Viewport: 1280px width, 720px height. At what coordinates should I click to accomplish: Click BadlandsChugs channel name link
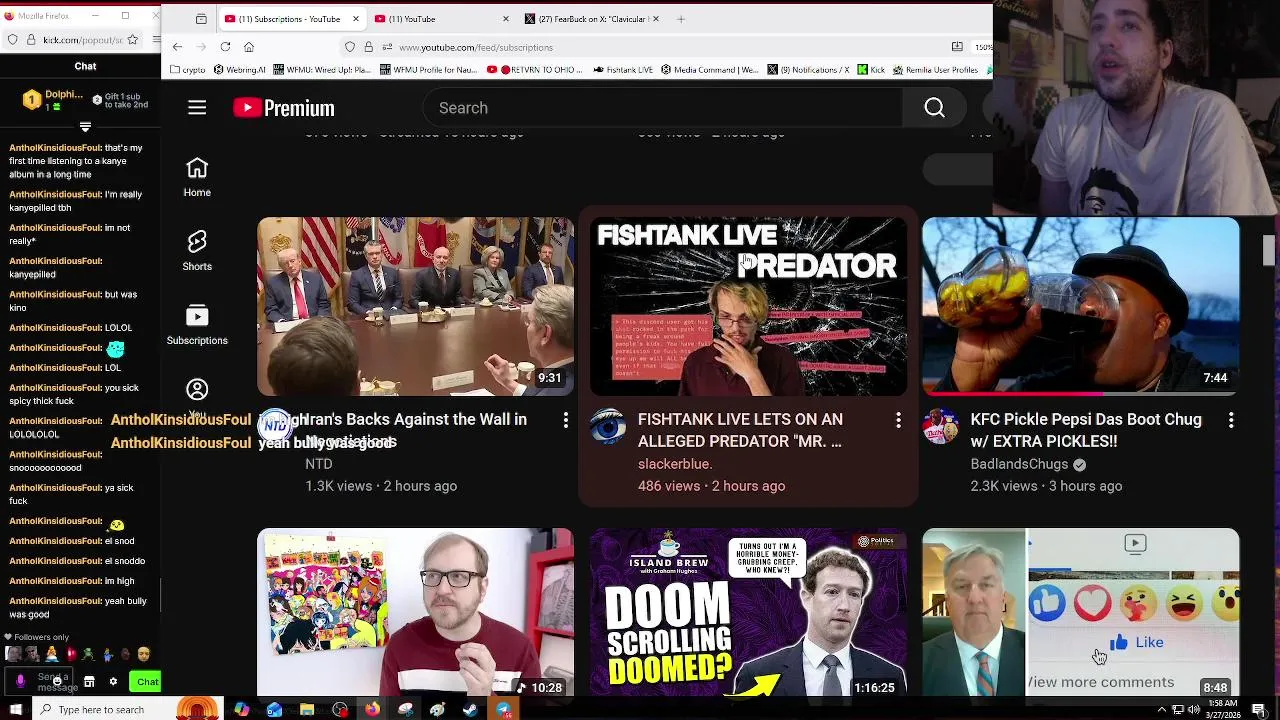point(1019,464)
